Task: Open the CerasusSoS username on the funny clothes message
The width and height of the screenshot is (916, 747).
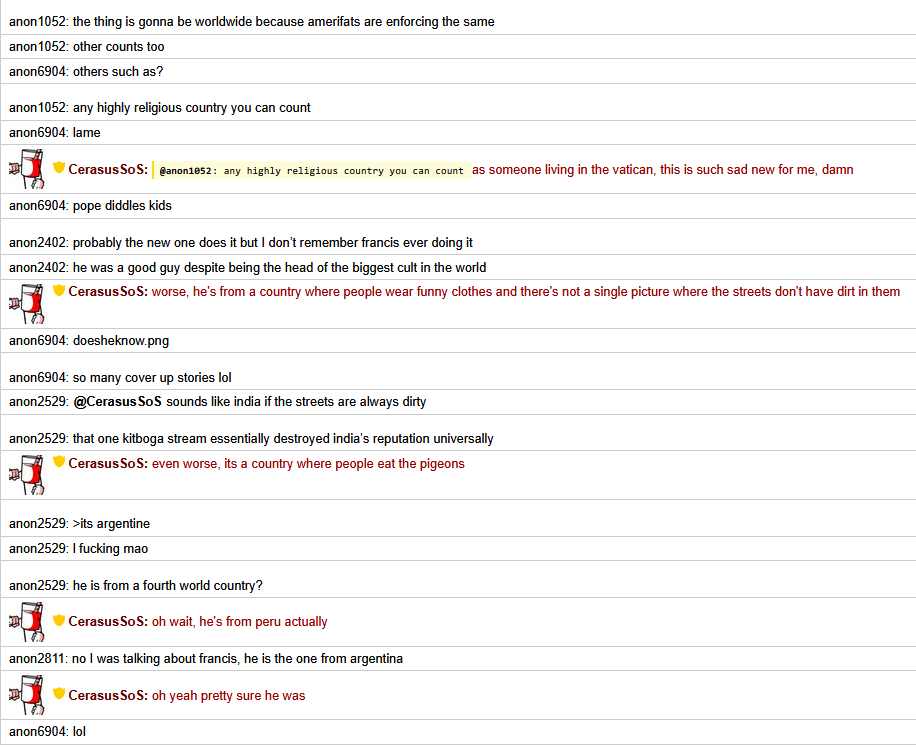Action: click(x=108, y=291)
